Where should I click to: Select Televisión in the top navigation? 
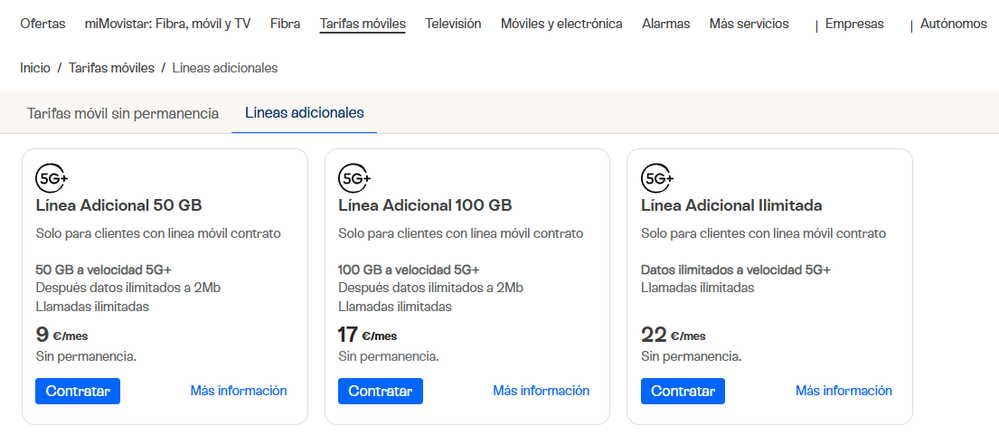tap(453, 24)
